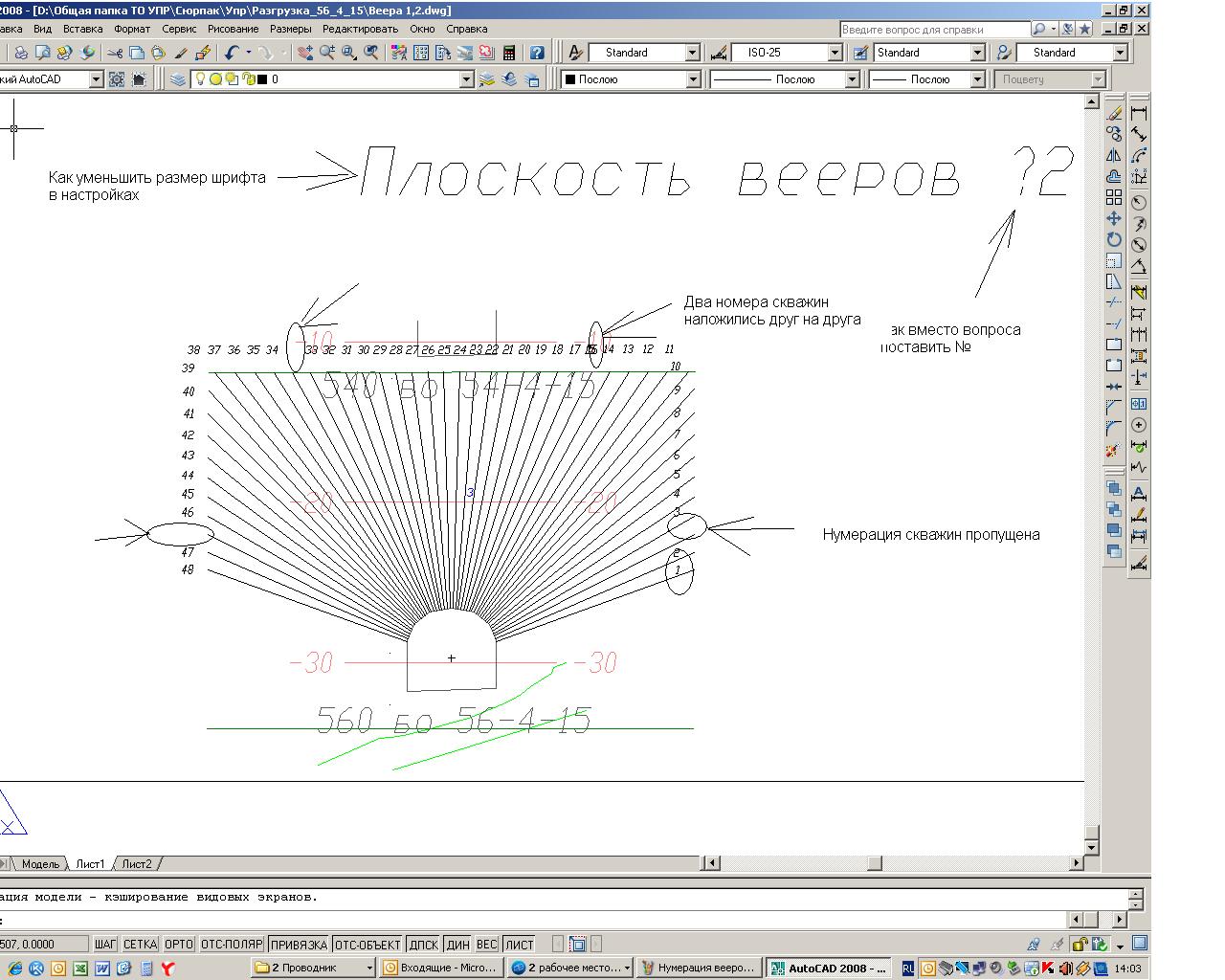The image size is (1225, 980).
Task: Select the Chamfer tool
Action: pyautogui.click(x=1114, y=408)
